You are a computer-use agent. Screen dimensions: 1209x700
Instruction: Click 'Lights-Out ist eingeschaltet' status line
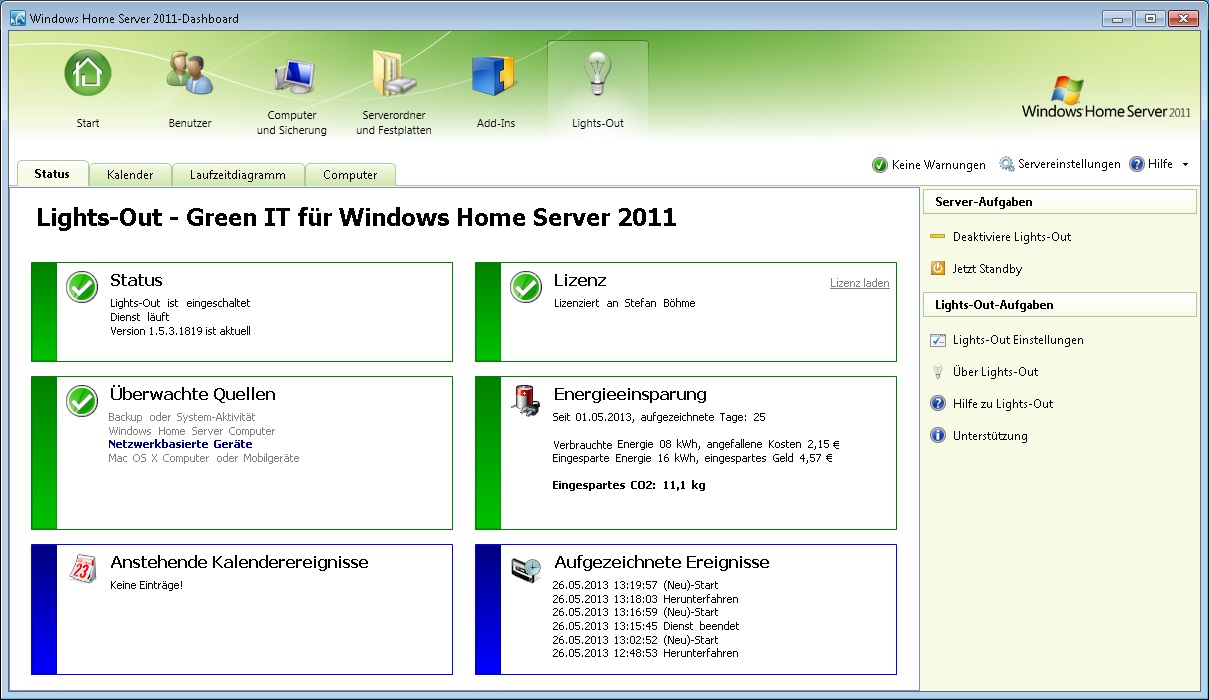click(x=180, y=303)
